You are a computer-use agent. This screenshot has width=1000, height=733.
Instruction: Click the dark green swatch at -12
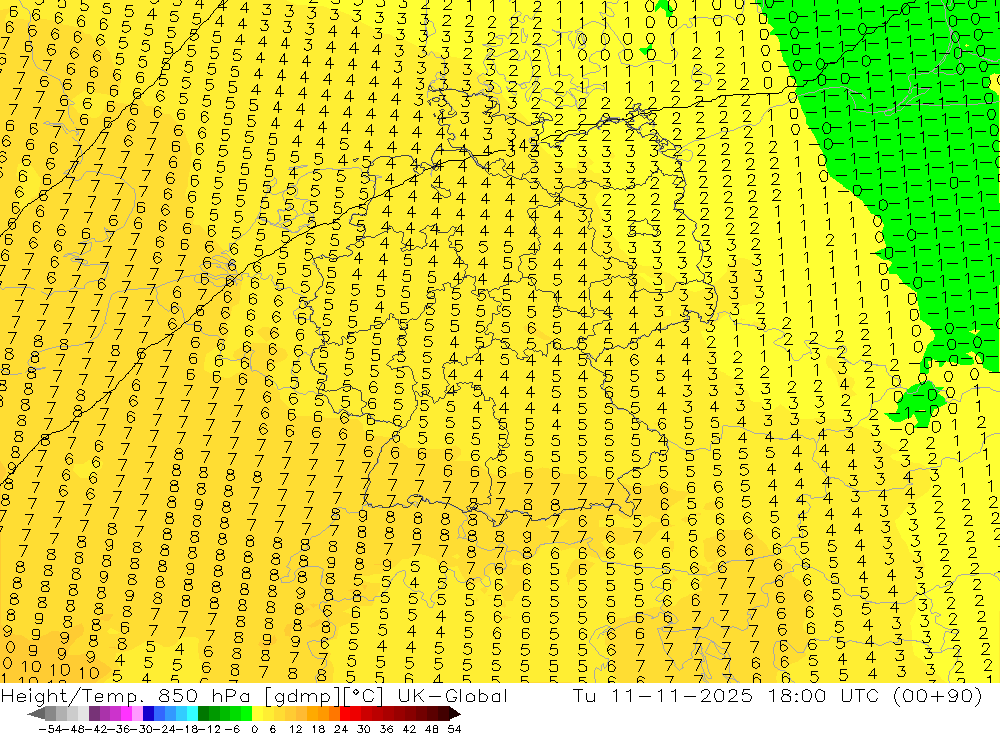click(203, 714)
